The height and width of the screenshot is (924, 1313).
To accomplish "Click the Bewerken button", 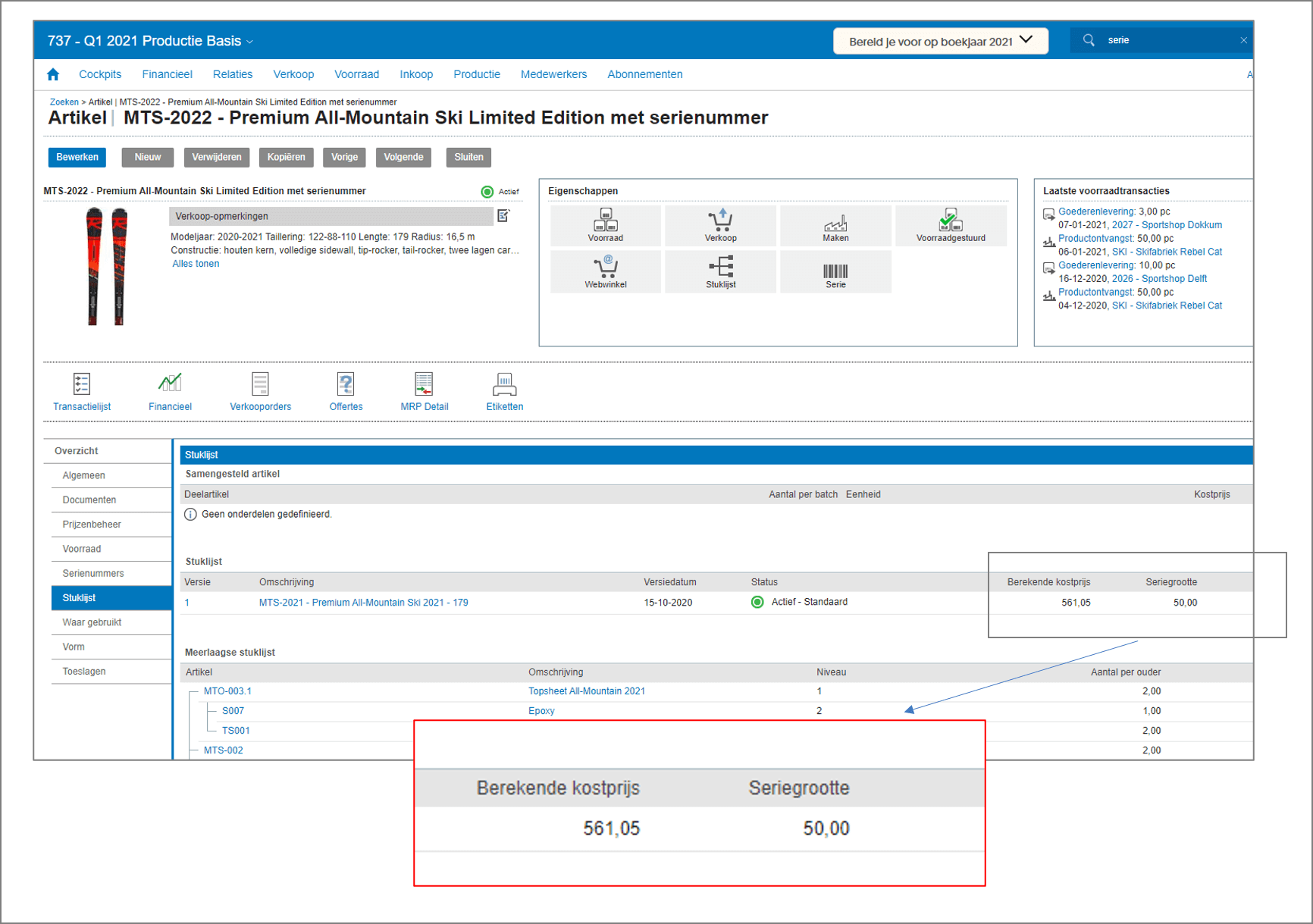I will click(x=77, y=157).
